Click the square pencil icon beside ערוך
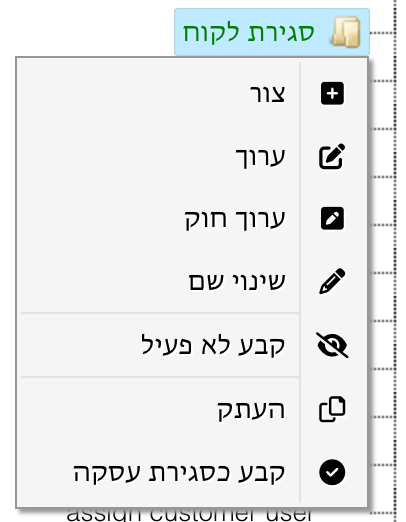This screenshot has height=522, width=406. (x=332, y=156)
